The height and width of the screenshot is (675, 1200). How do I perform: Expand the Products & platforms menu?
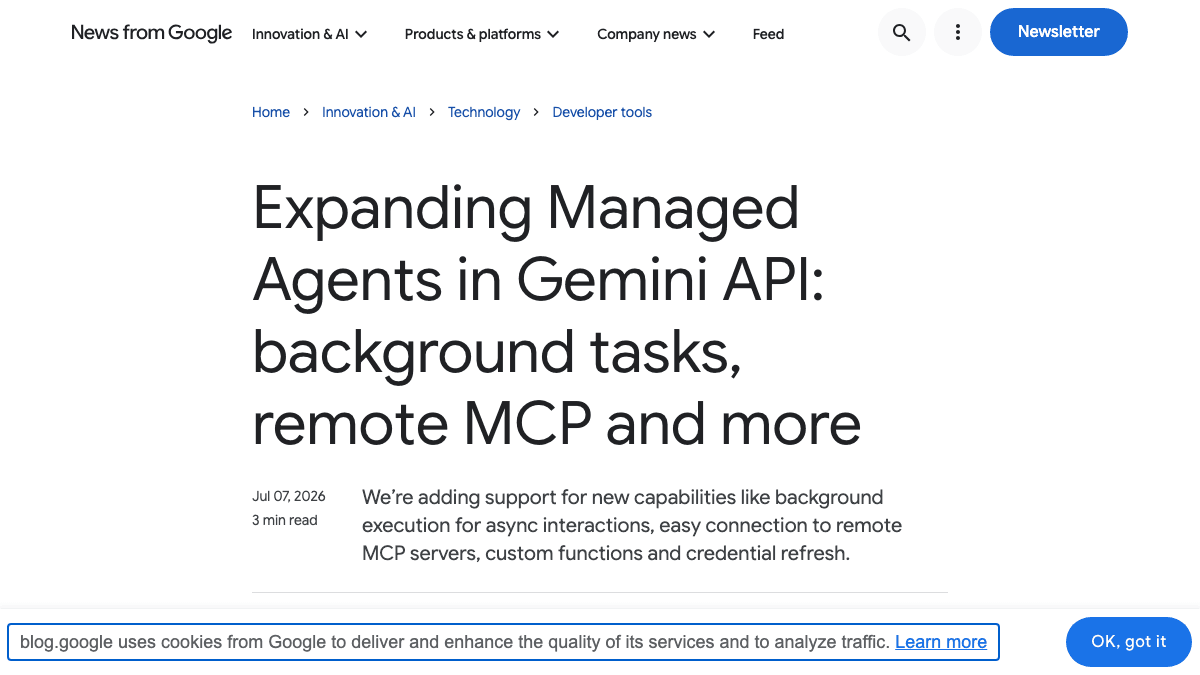click(482, 34)
